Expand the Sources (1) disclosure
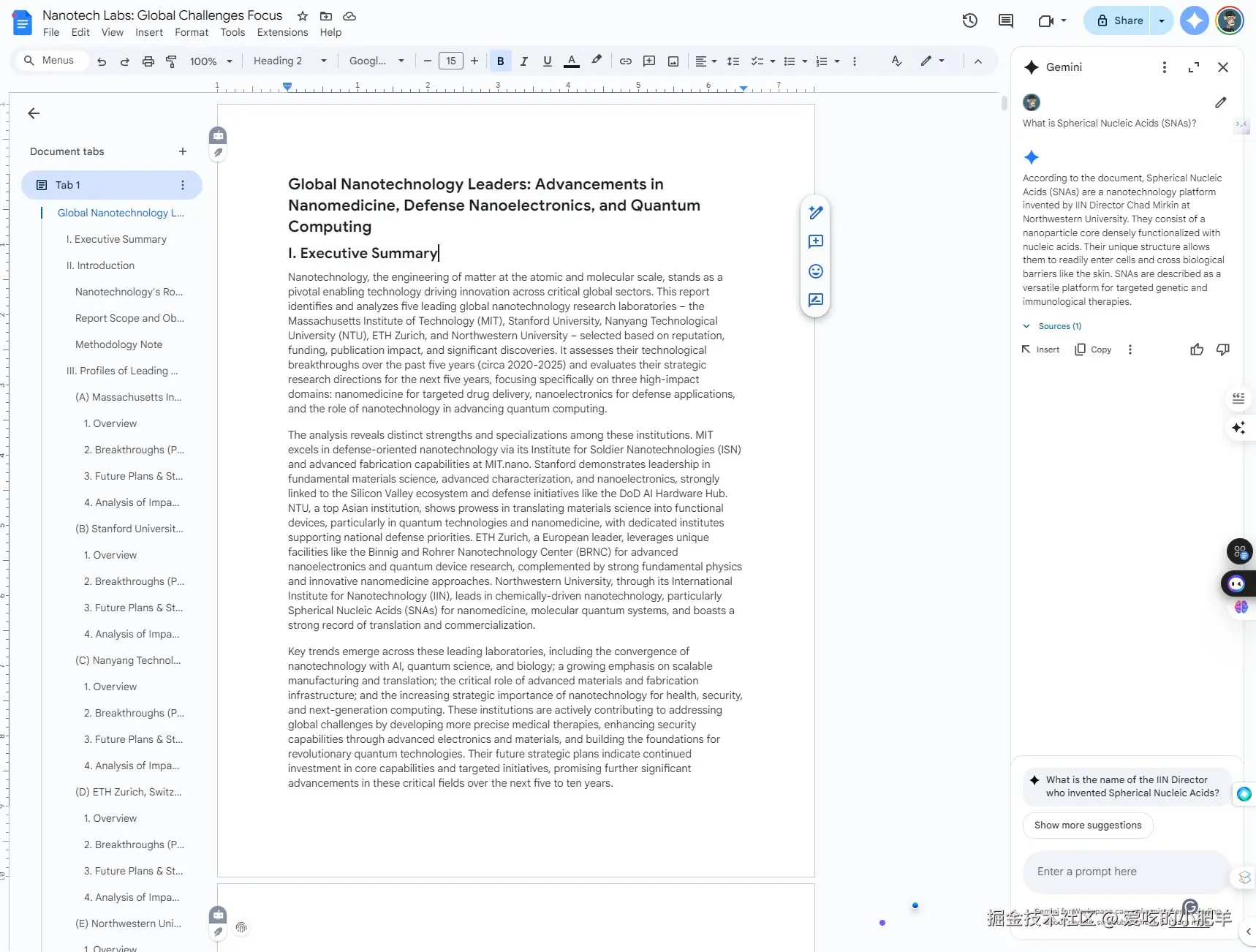1256x952 pixels. [x=1052, y=326]
